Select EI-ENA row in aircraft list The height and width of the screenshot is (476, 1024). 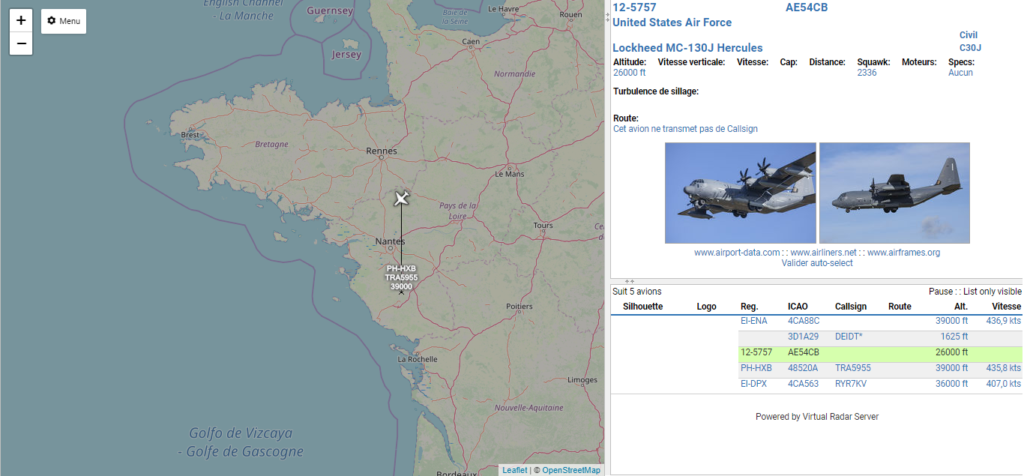816,321
